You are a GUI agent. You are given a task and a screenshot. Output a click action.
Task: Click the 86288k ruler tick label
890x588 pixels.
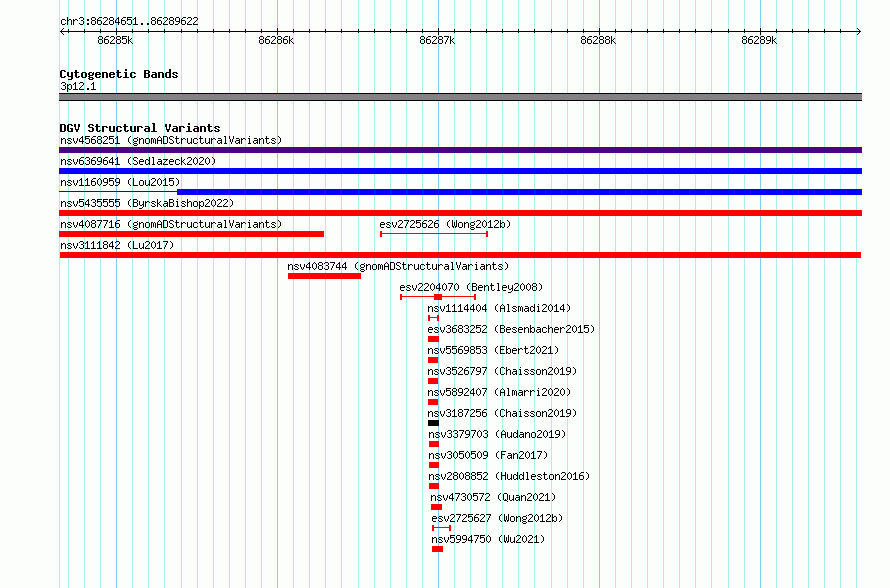click(x=598, y=40)
